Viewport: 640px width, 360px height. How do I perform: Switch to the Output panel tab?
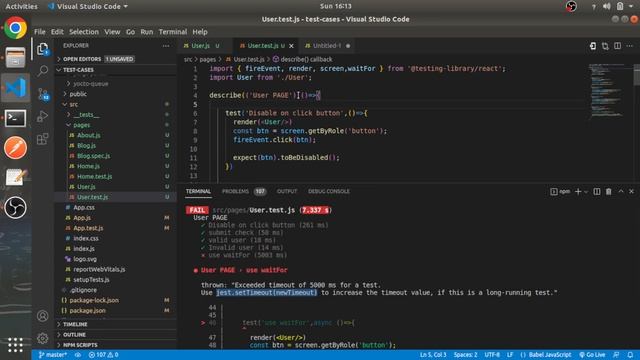[x=287, y=191]
